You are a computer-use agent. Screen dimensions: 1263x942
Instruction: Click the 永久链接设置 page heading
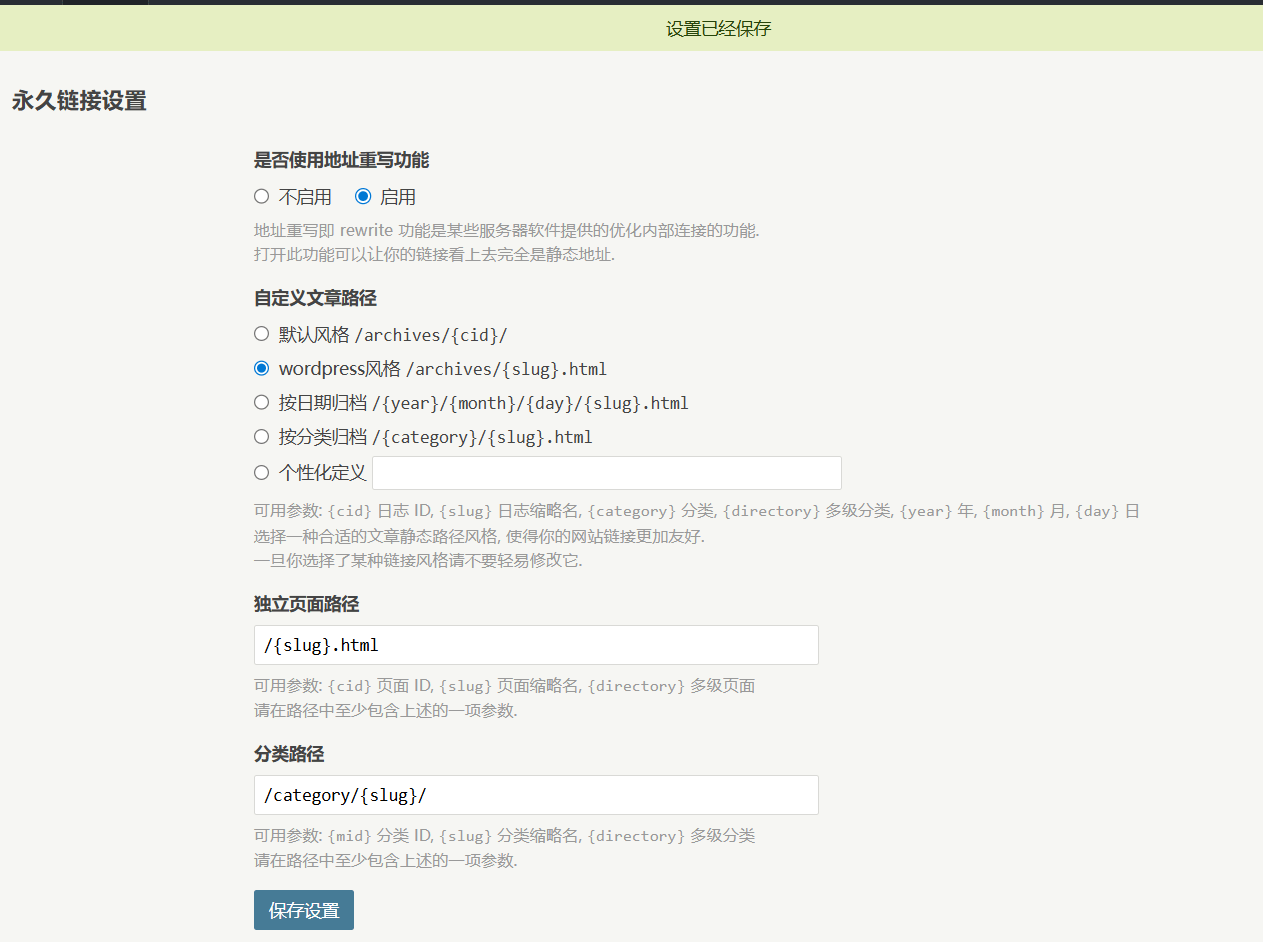[x=79, y=101]
